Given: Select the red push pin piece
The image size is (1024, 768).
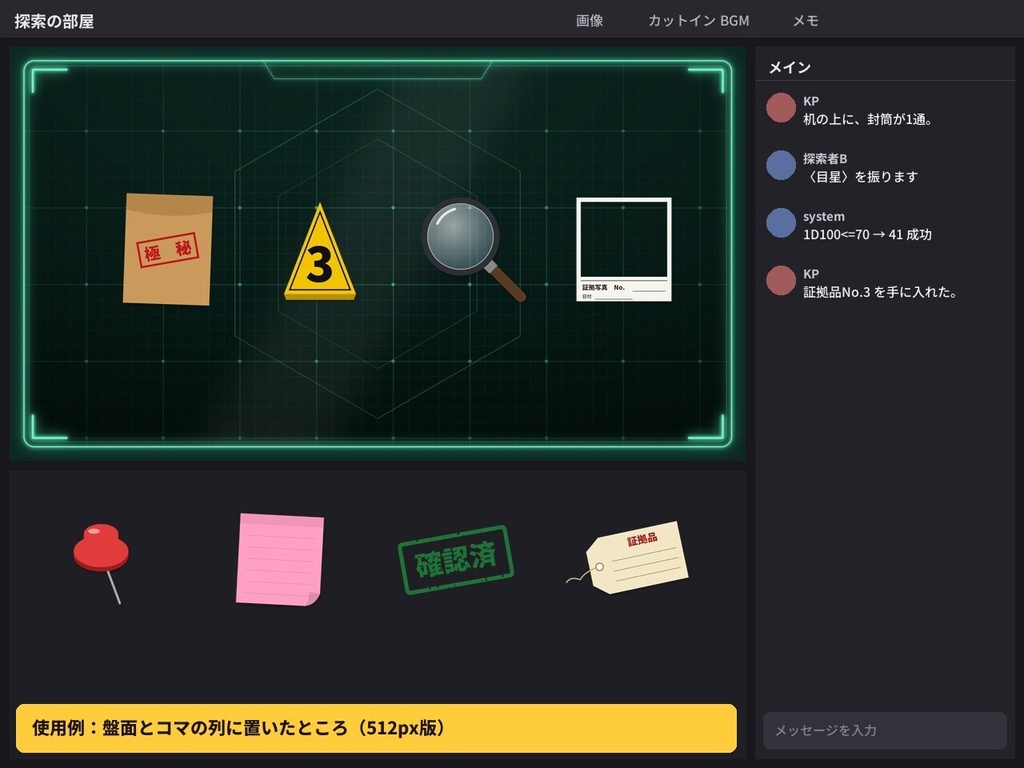Looking at the screenshot, I should coord(101,563).
